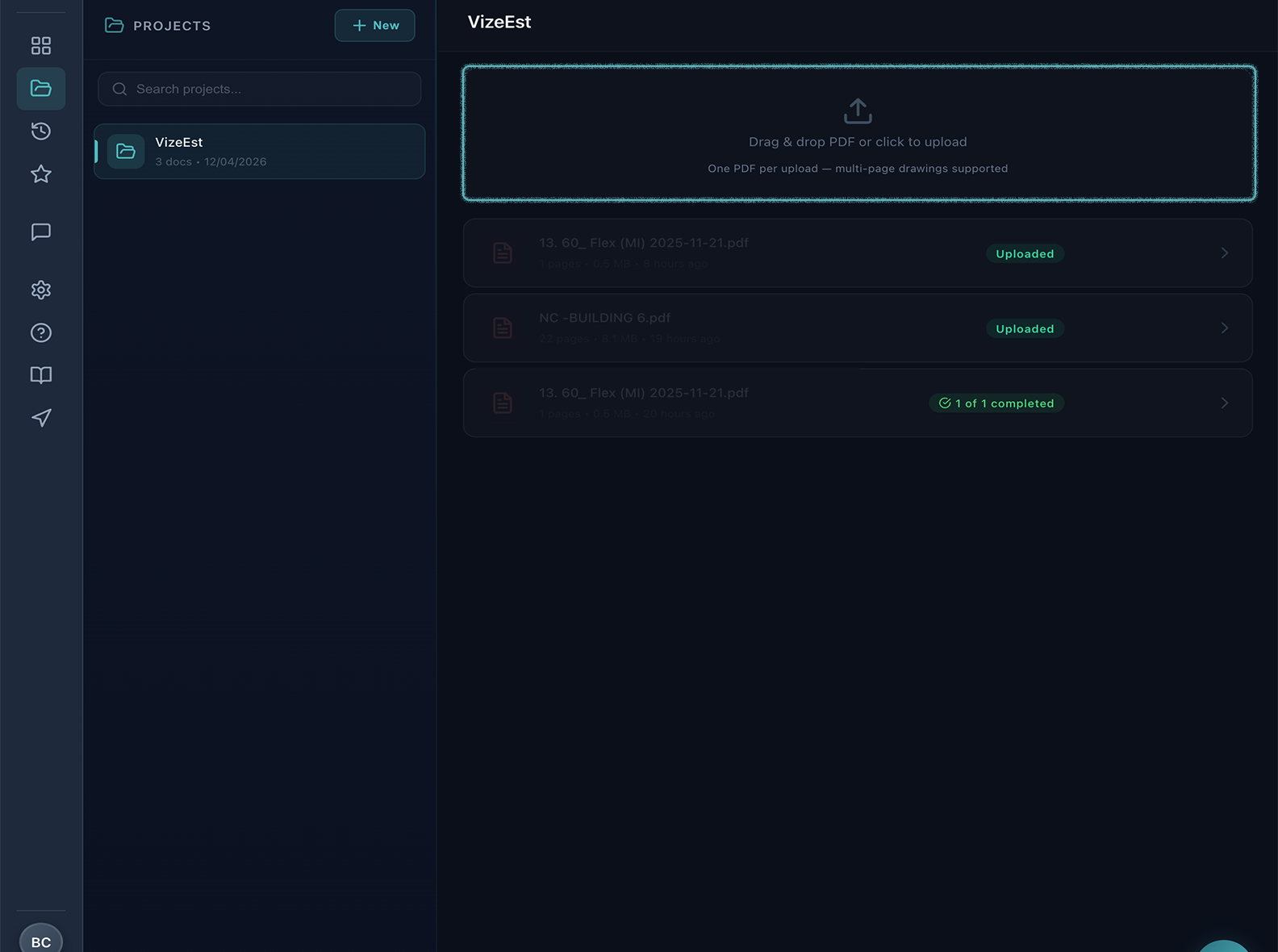Screen dimensions: 1278x952
Task: Open the Settings gear icon
Action: pyautogui.click(x=40, y=290)
